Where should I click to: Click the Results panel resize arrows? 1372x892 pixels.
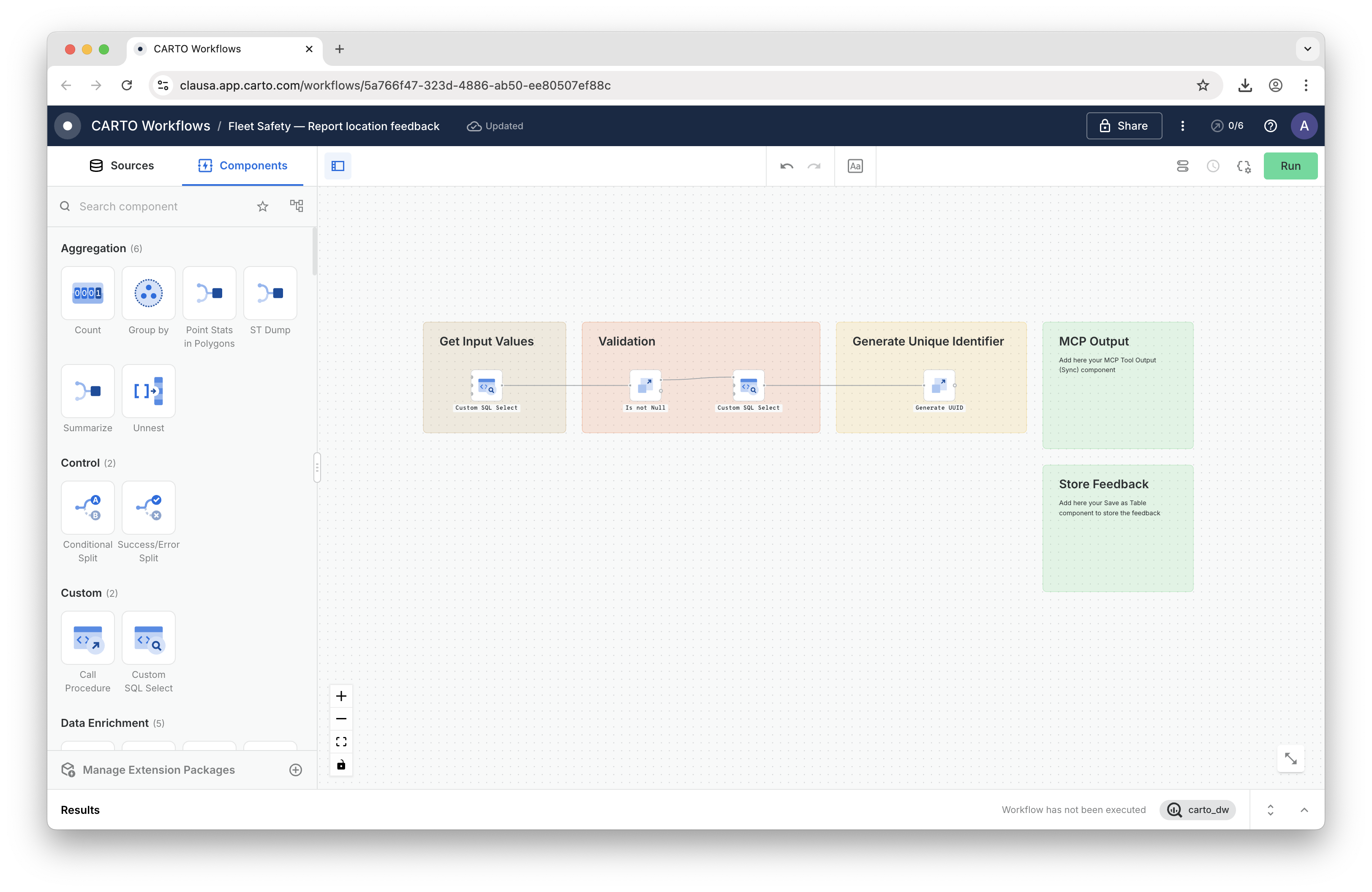[1270, 810]
